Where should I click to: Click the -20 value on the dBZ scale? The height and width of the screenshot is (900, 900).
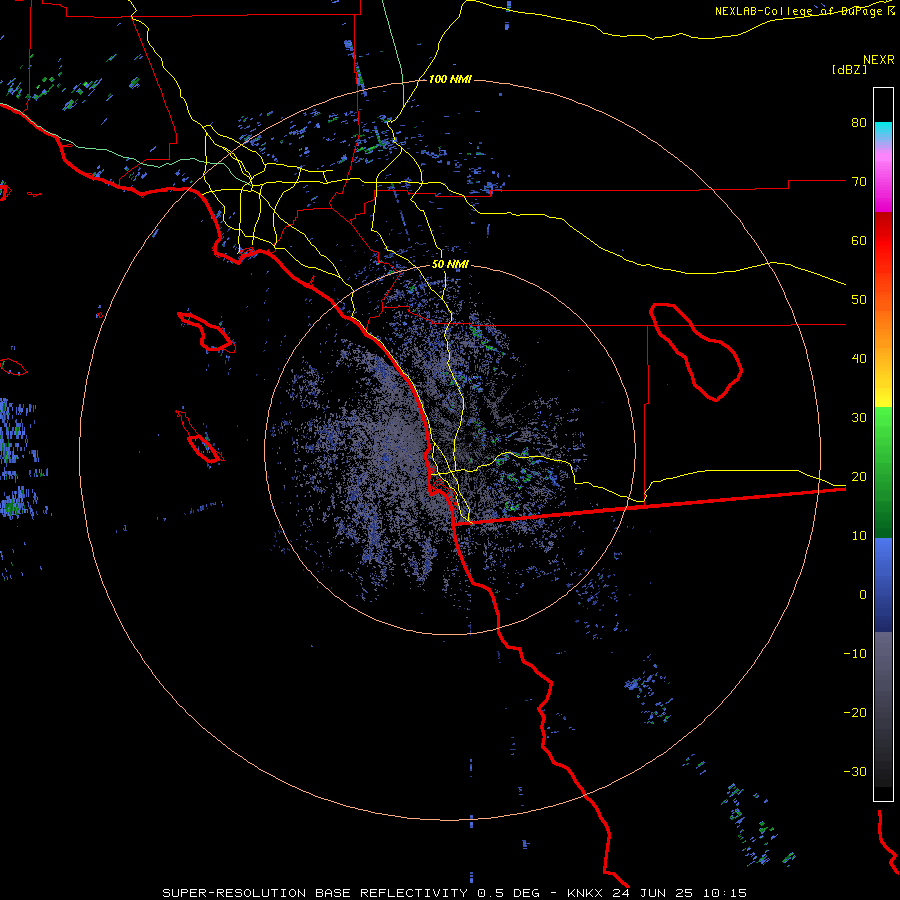click(x=855, y=713)
